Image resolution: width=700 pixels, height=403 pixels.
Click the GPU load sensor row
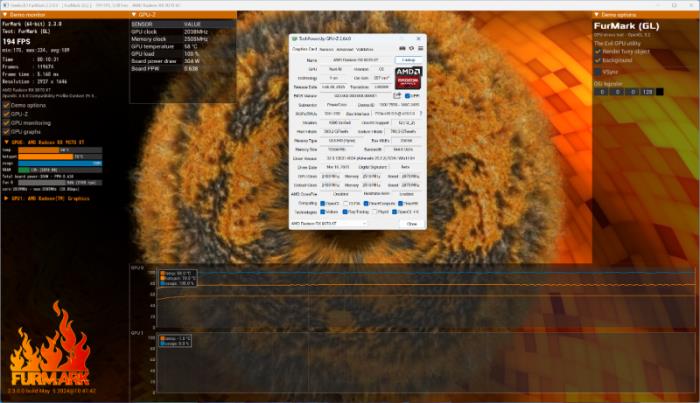(183, 54)
